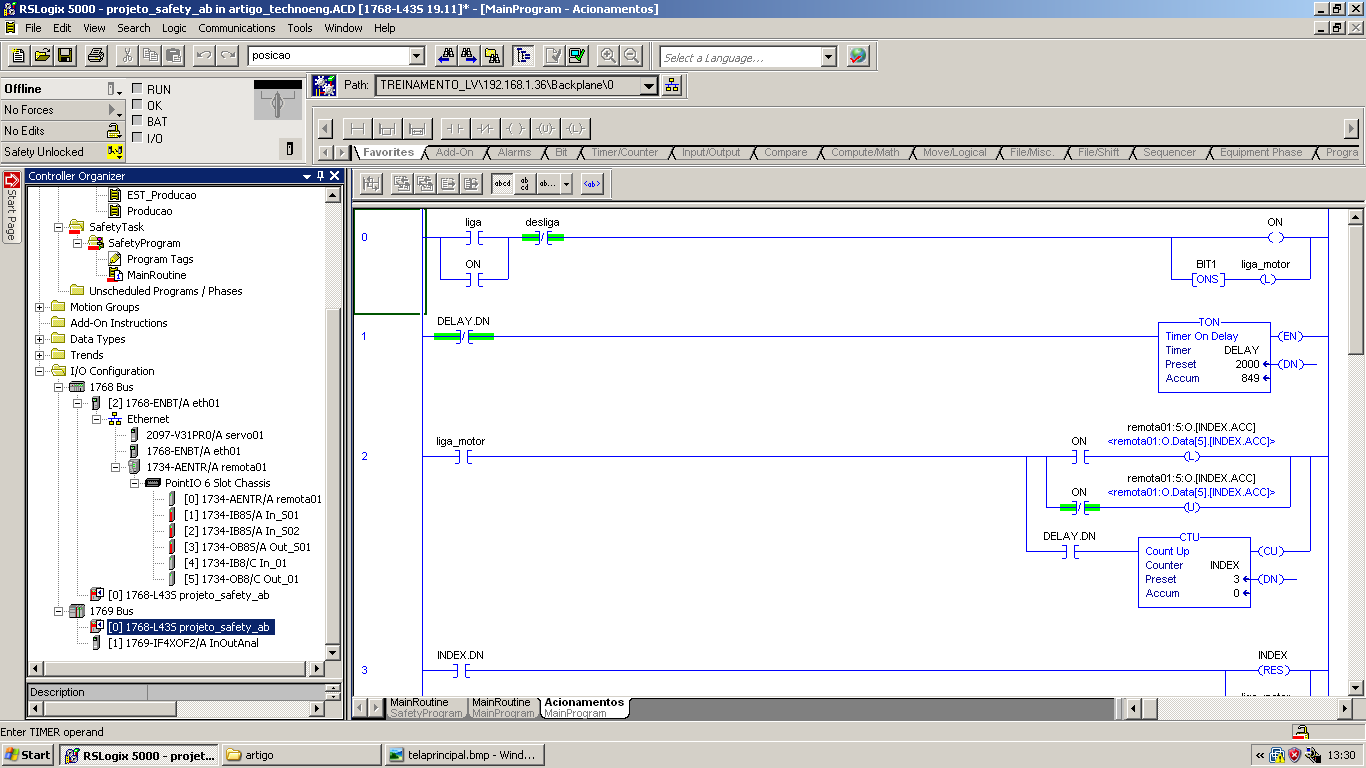Collapse the 1768 Bus node

58,387
